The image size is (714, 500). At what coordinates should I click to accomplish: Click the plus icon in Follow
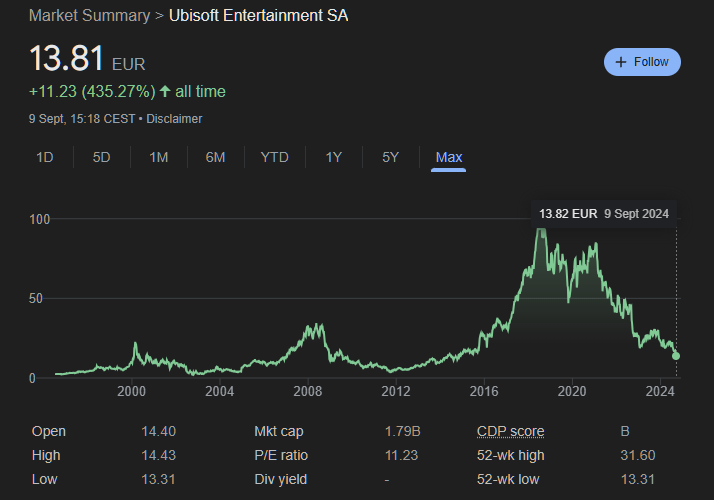pyautogui.click(x=622, y=62)
